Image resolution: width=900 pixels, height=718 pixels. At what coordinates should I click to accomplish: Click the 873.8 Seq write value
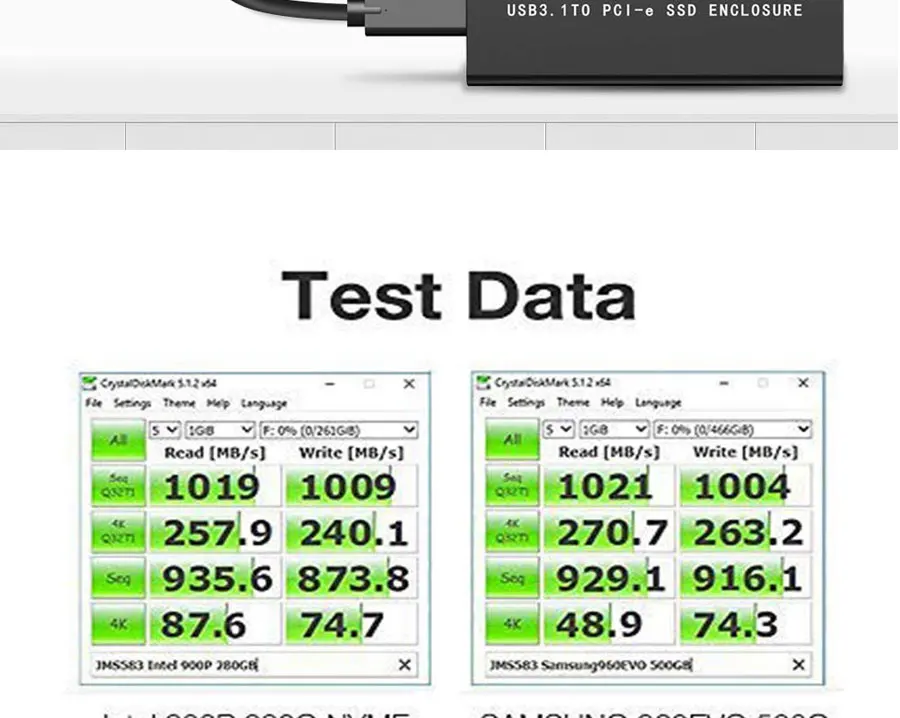tap(351, 579)
